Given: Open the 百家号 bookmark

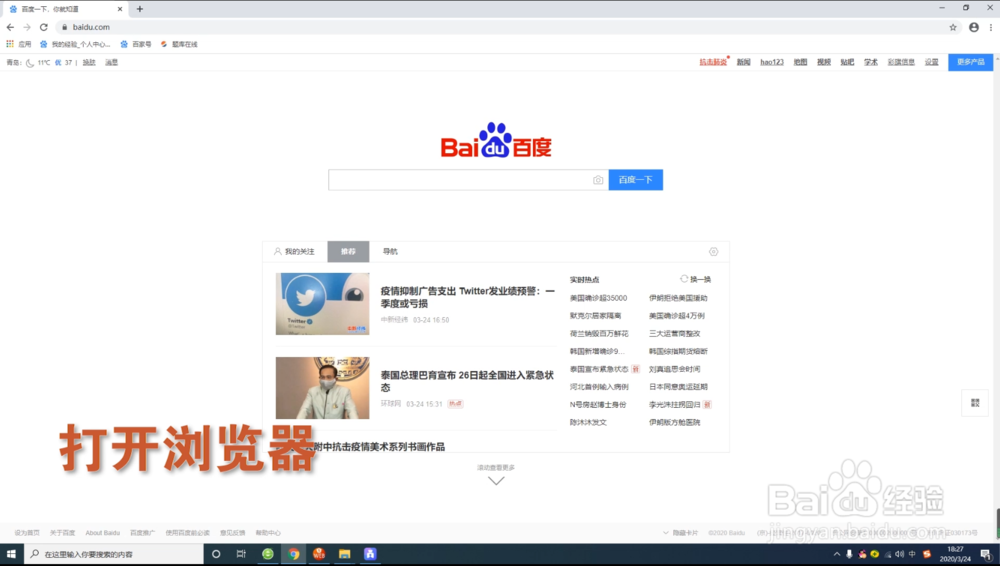Looking at the screenshot, I should point(136,44).
